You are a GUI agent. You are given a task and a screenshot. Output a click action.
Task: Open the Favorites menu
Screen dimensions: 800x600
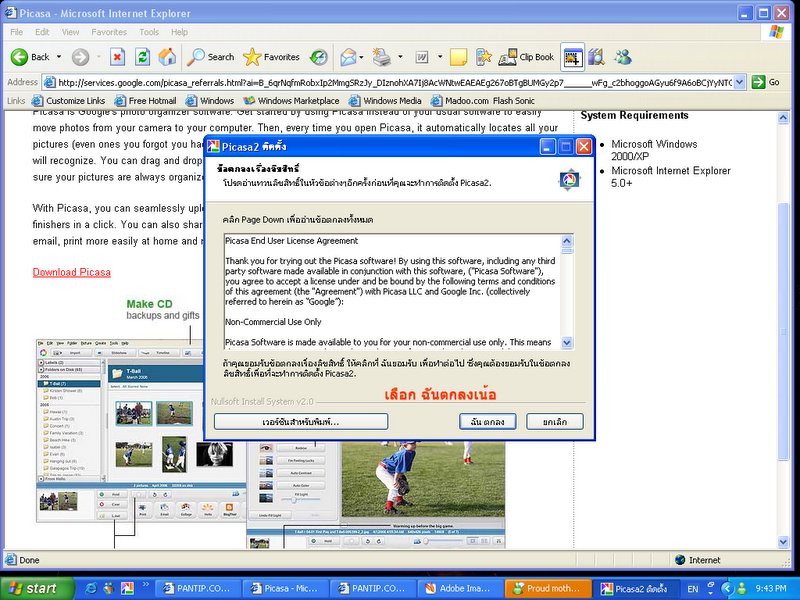click(x=109, y=32)
